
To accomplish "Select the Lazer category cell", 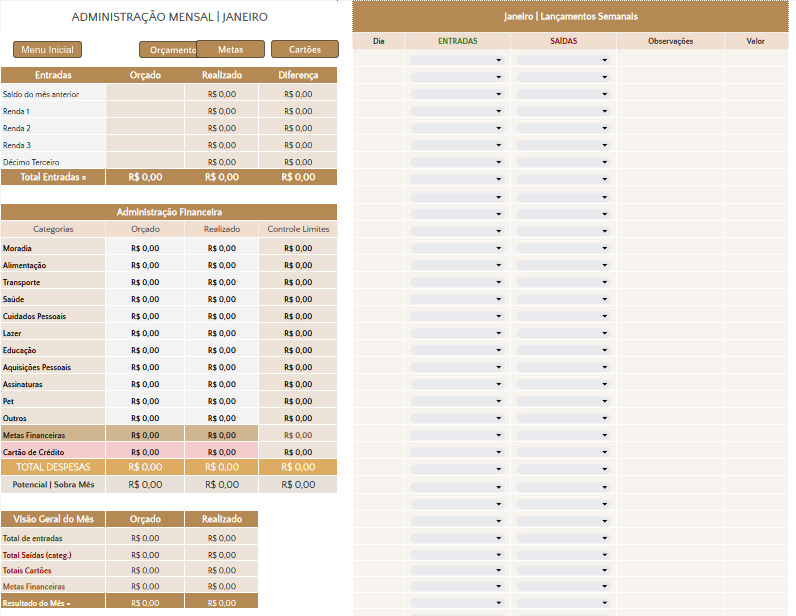I will (53, 332).
